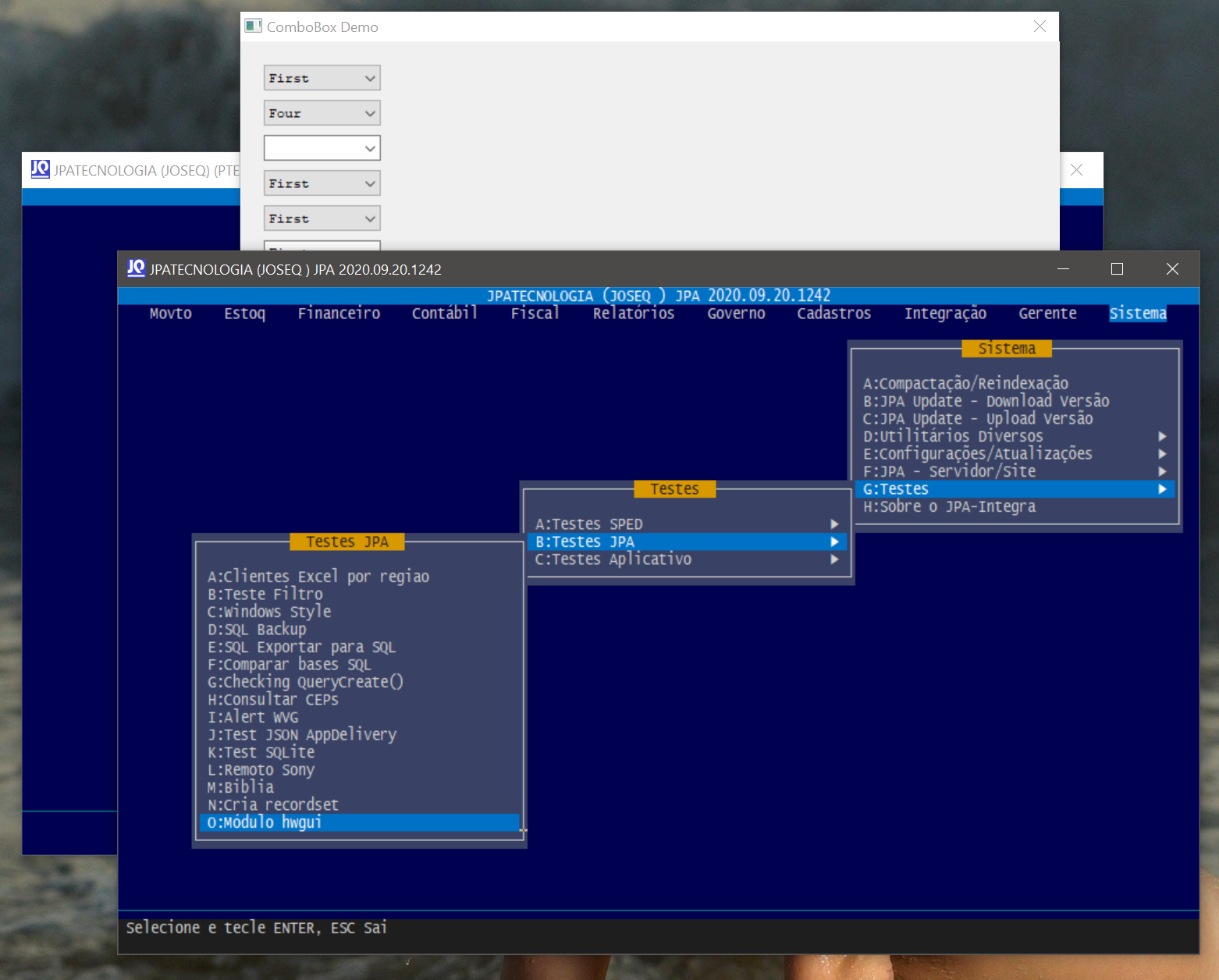Open the Relatórios menu

pos(633,314)
